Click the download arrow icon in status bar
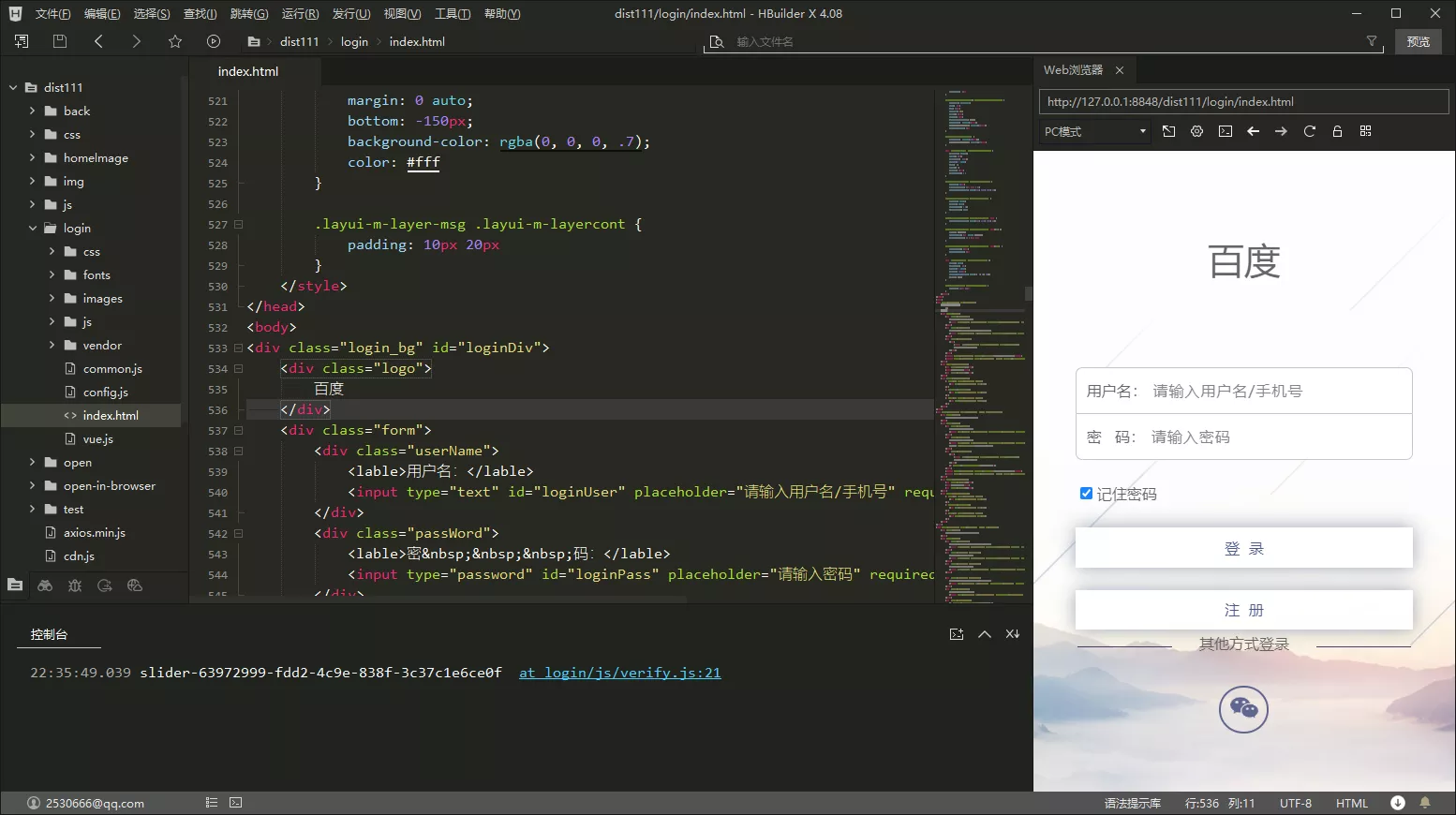Image resolution: width=1456 pixels, height=815 pixels. (x=1398, y=803)
